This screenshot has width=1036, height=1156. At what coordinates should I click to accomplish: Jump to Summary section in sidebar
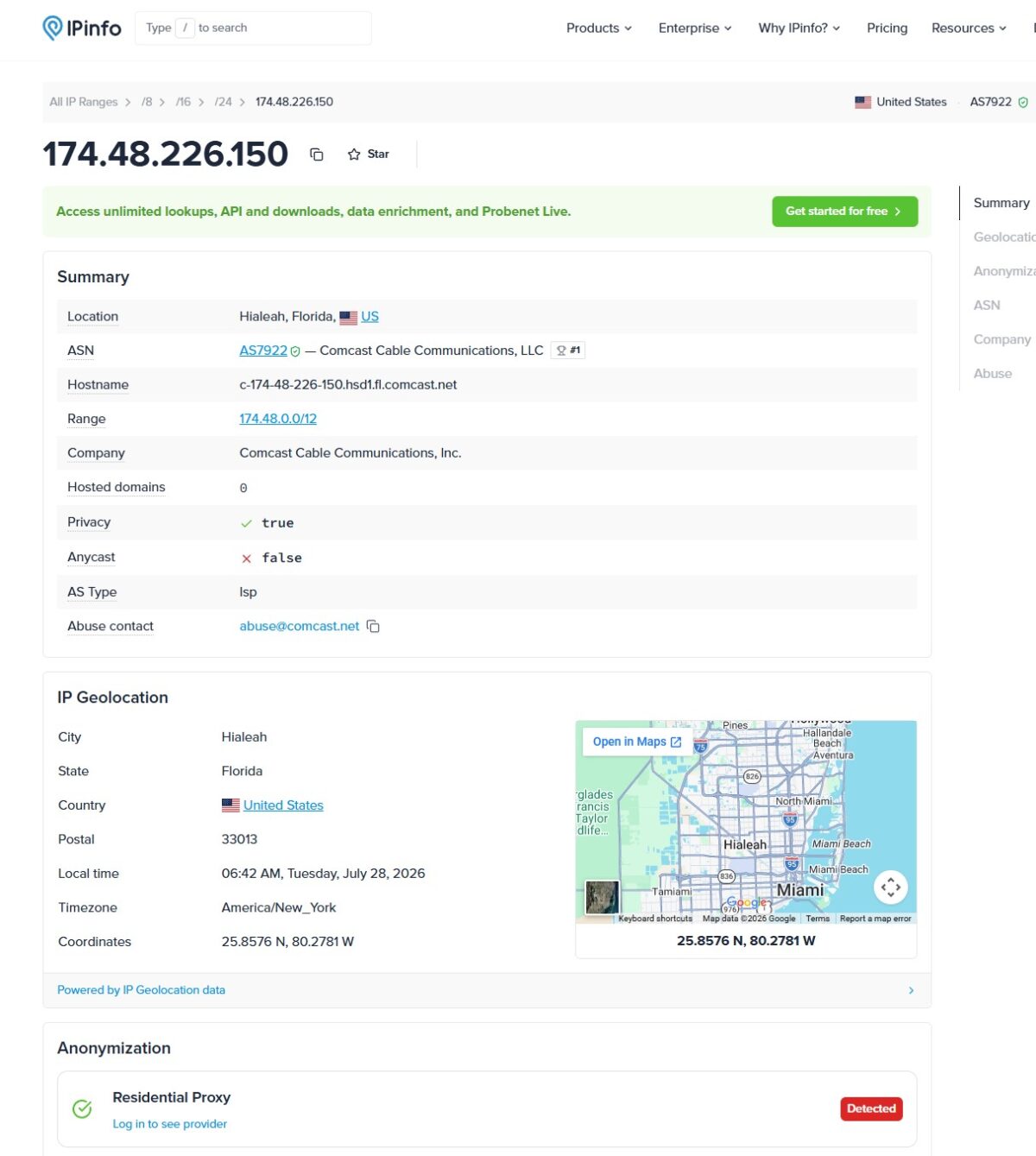1001,203
